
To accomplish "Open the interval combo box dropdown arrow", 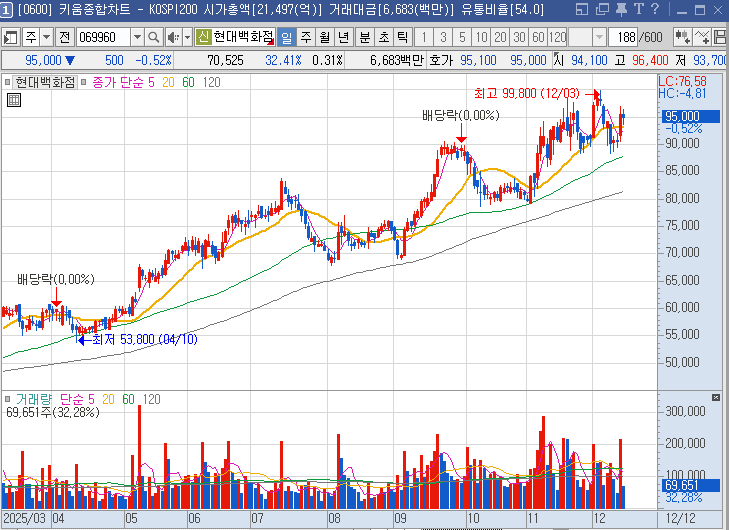I will click(600, 37).
